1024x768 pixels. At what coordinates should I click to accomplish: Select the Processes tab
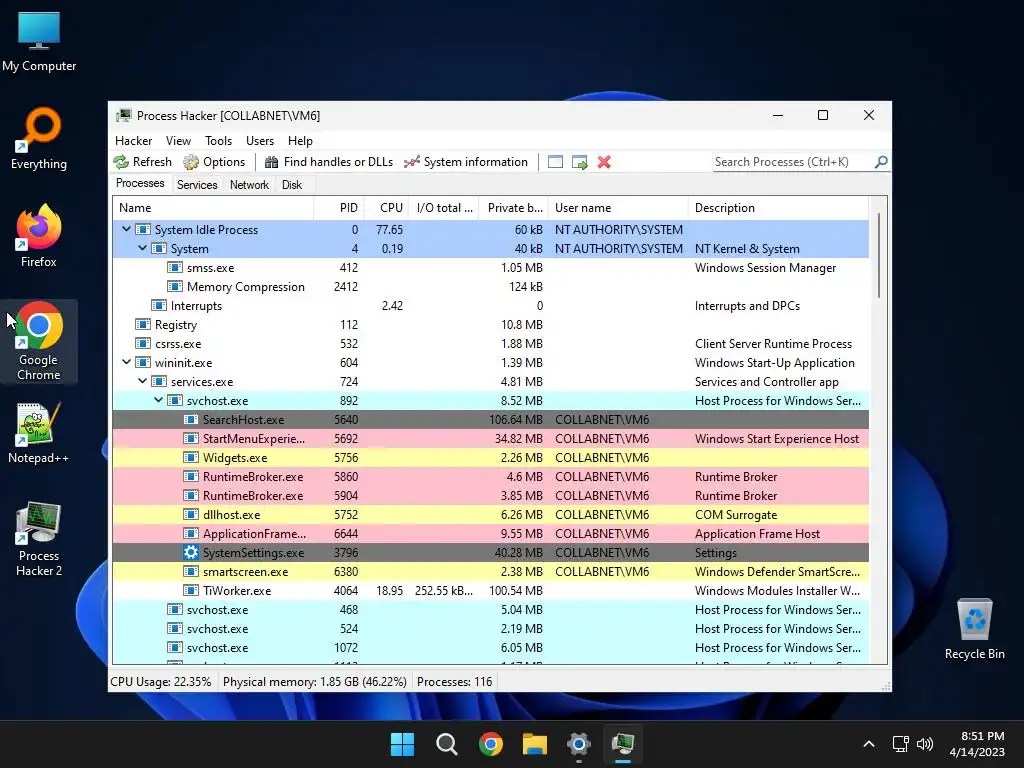point(140,184)
